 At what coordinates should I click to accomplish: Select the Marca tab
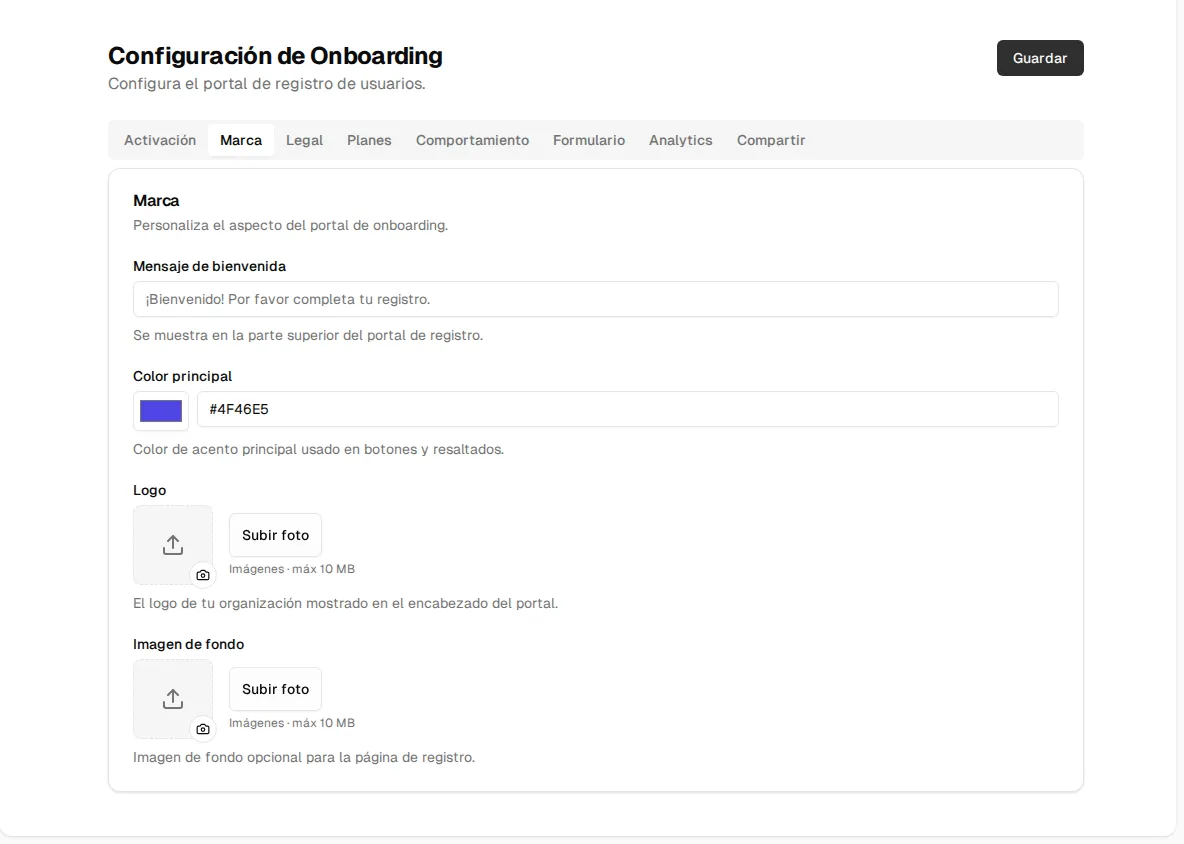point(241,140)
